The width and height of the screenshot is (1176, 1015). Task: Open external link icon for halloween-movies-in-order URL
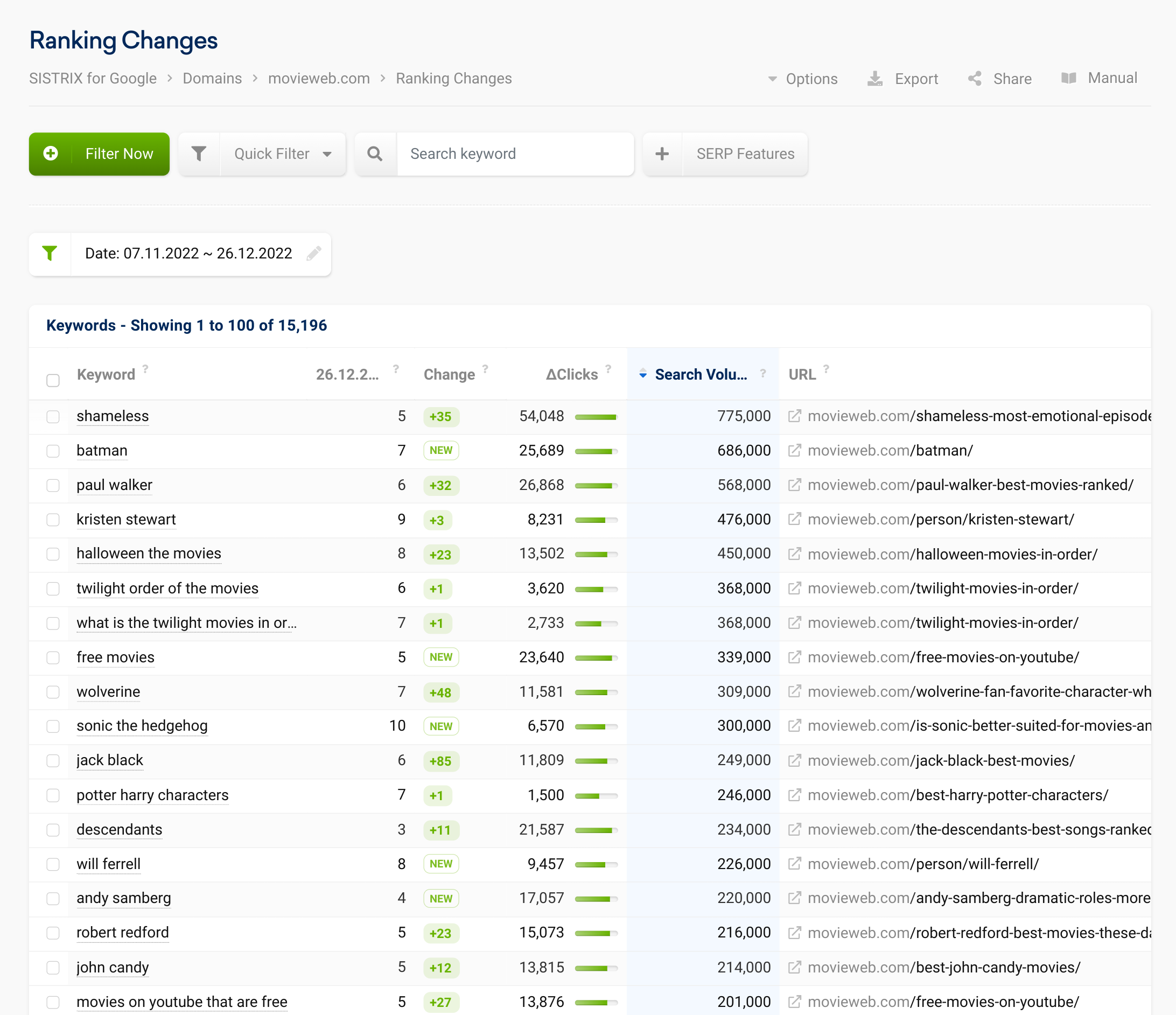click(x=795, y=554)
